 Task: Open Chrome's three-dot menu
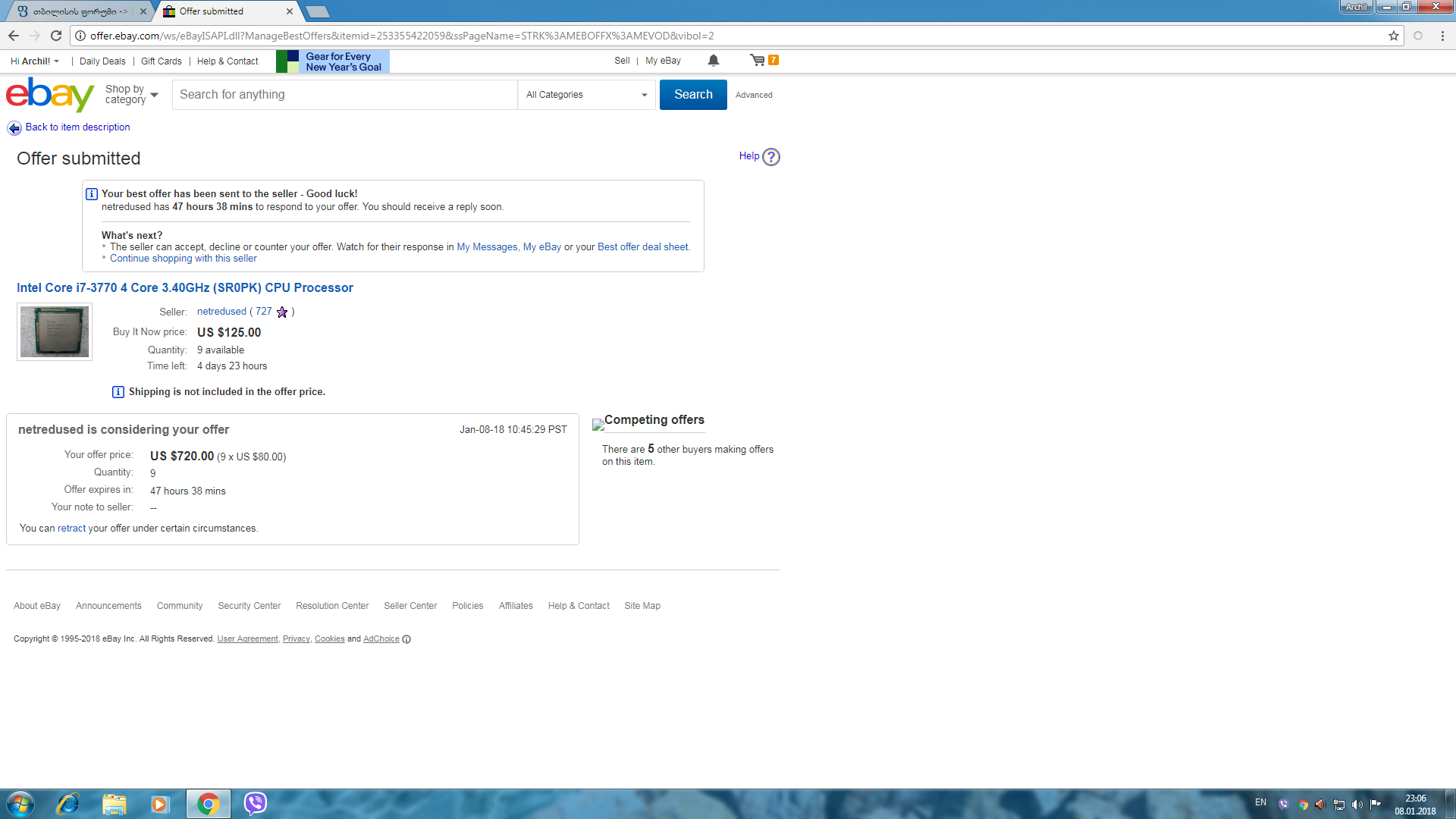1442,36
